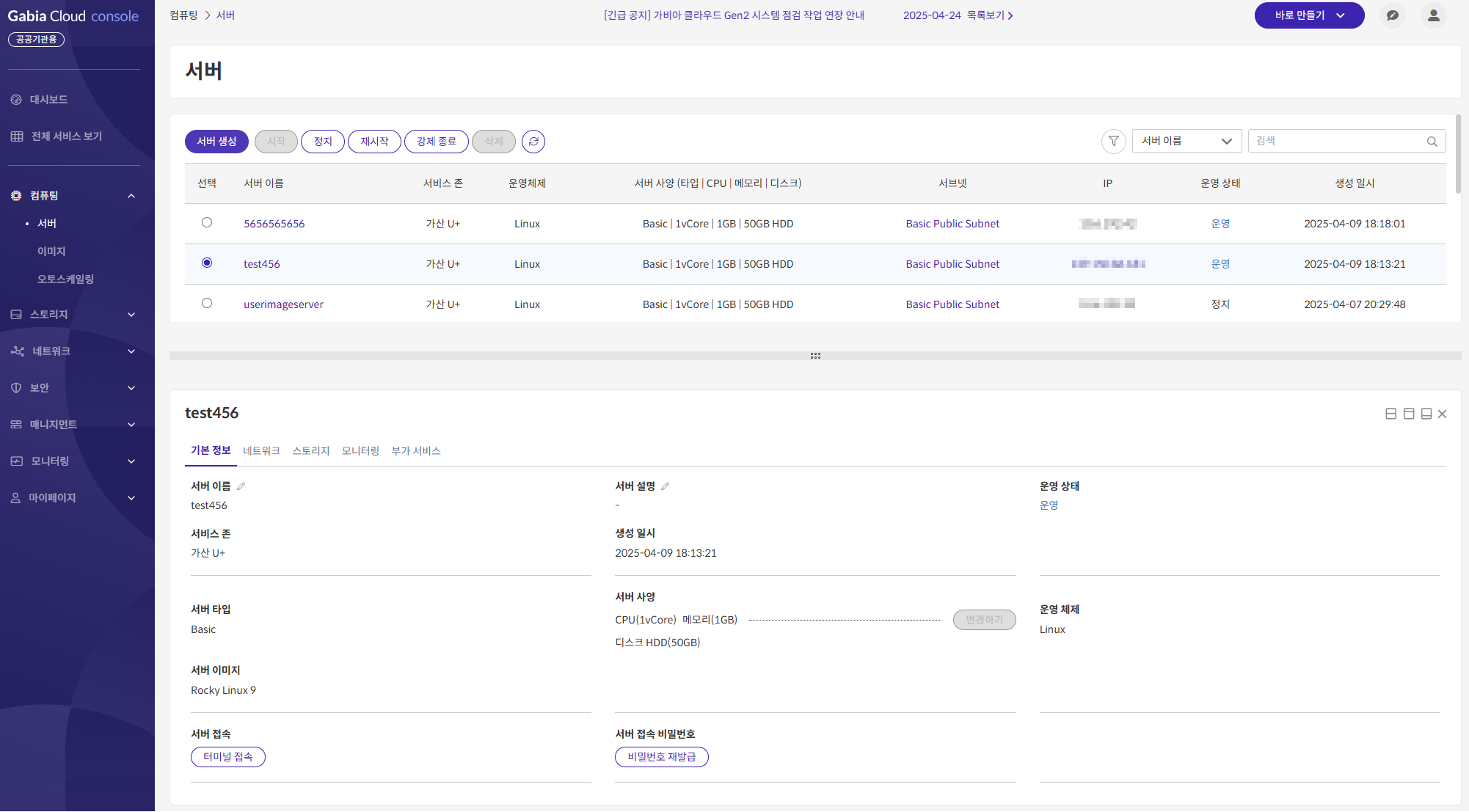Open the dashboard icon in sidebar
The height and width of the screenshot is (812, 1469).
pos(16,100)
